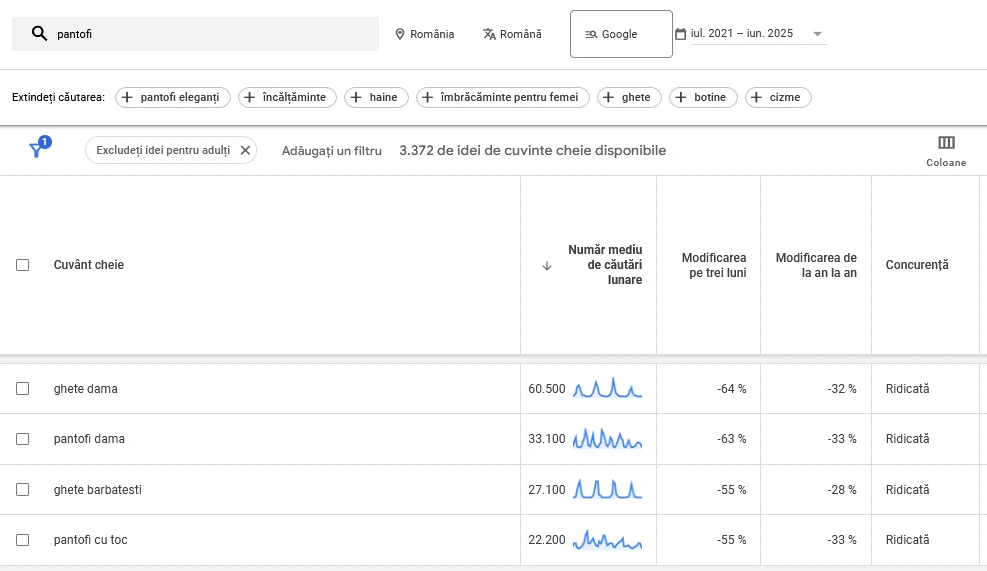987x571 pixels.
Task: Click keyword pantofi cu toc
Action: click(x=91, y=540)
